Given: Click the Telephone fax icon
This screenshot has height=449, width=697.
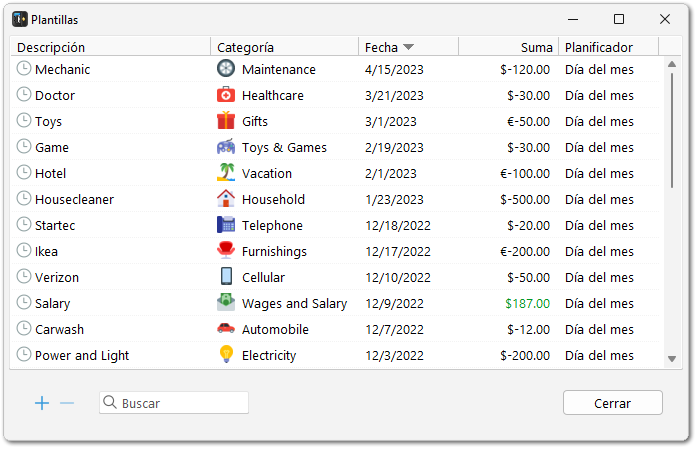Looking at the screenshot, I should (226, 224).
